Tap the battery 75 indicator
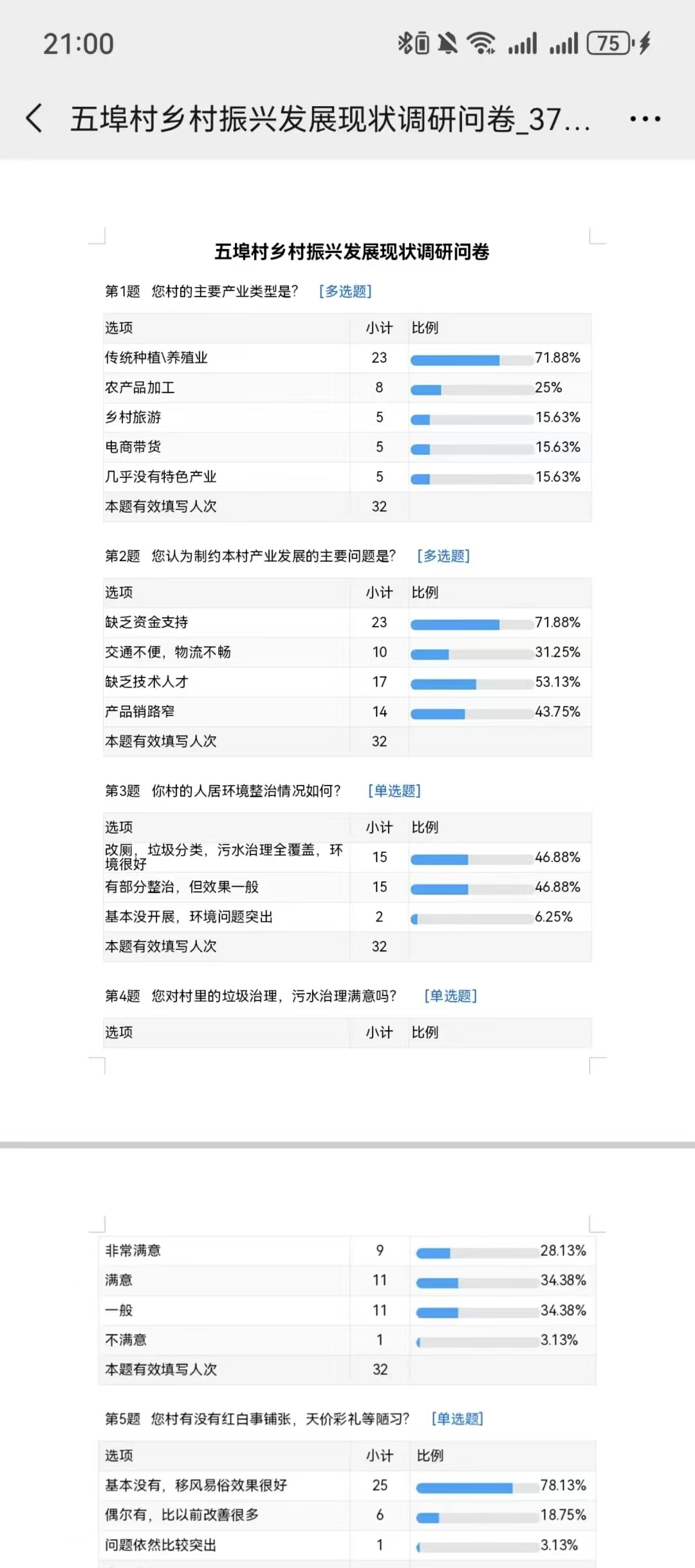695x1568 pixels. pos(609,43)
